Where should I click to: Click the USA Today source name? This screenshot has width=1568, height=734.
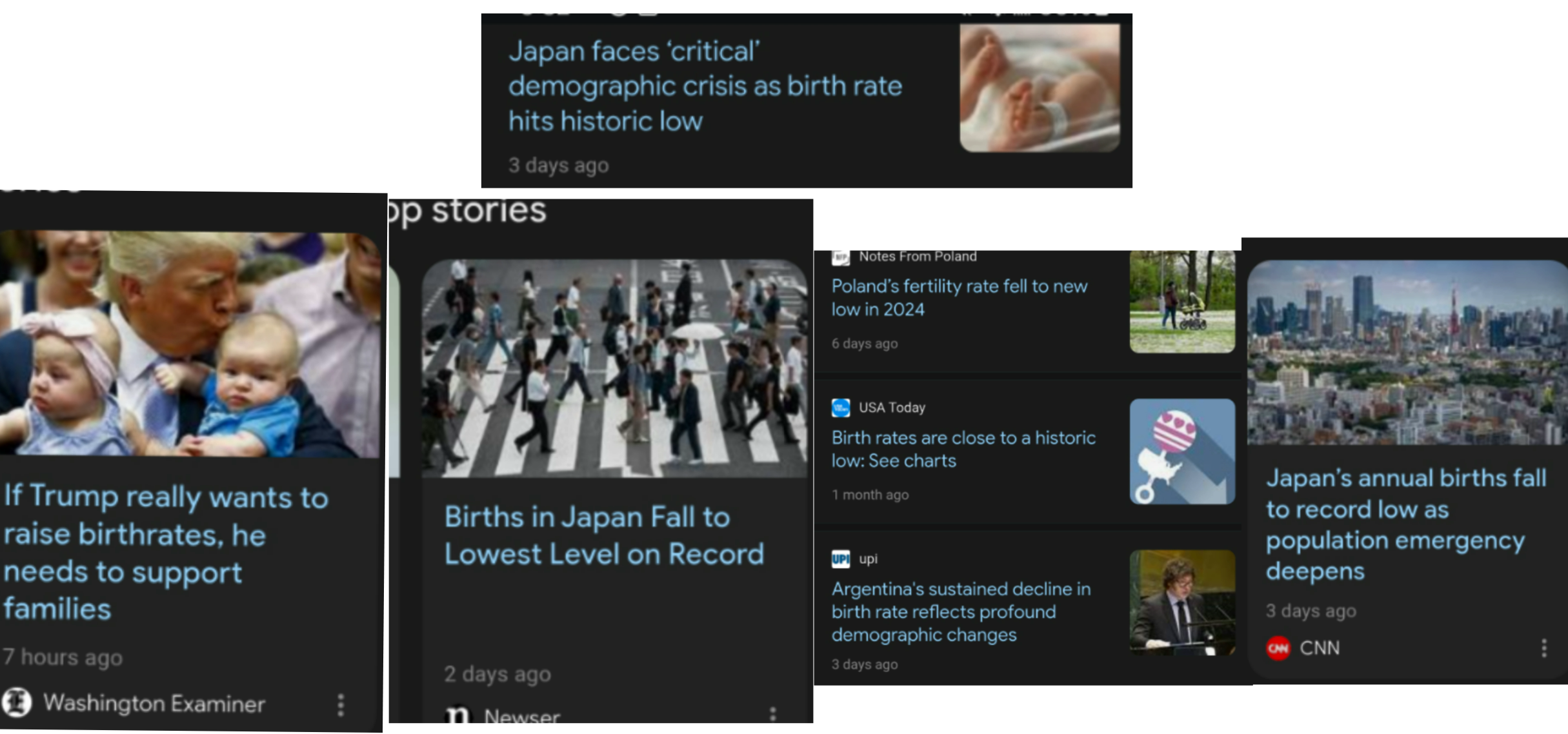click(892, 408)
